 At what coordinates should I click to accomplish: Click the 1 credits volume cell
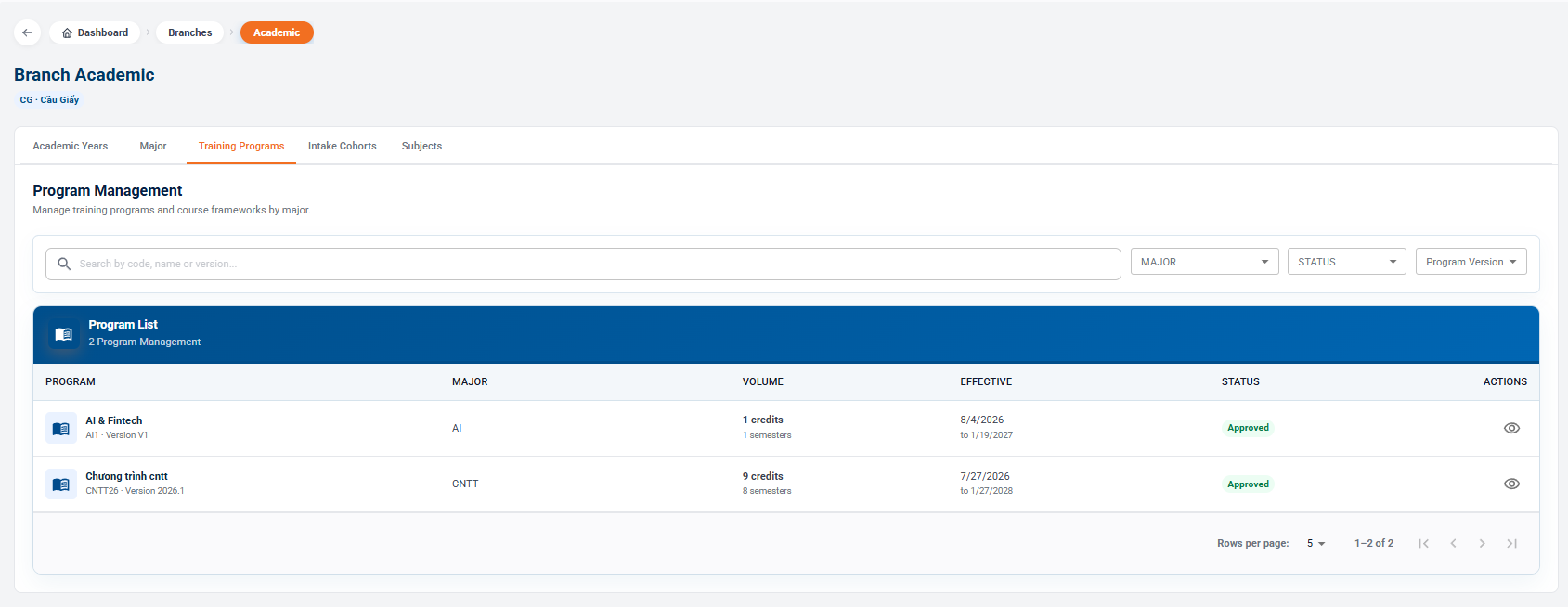pyautogui.click(x=763, y=420)
